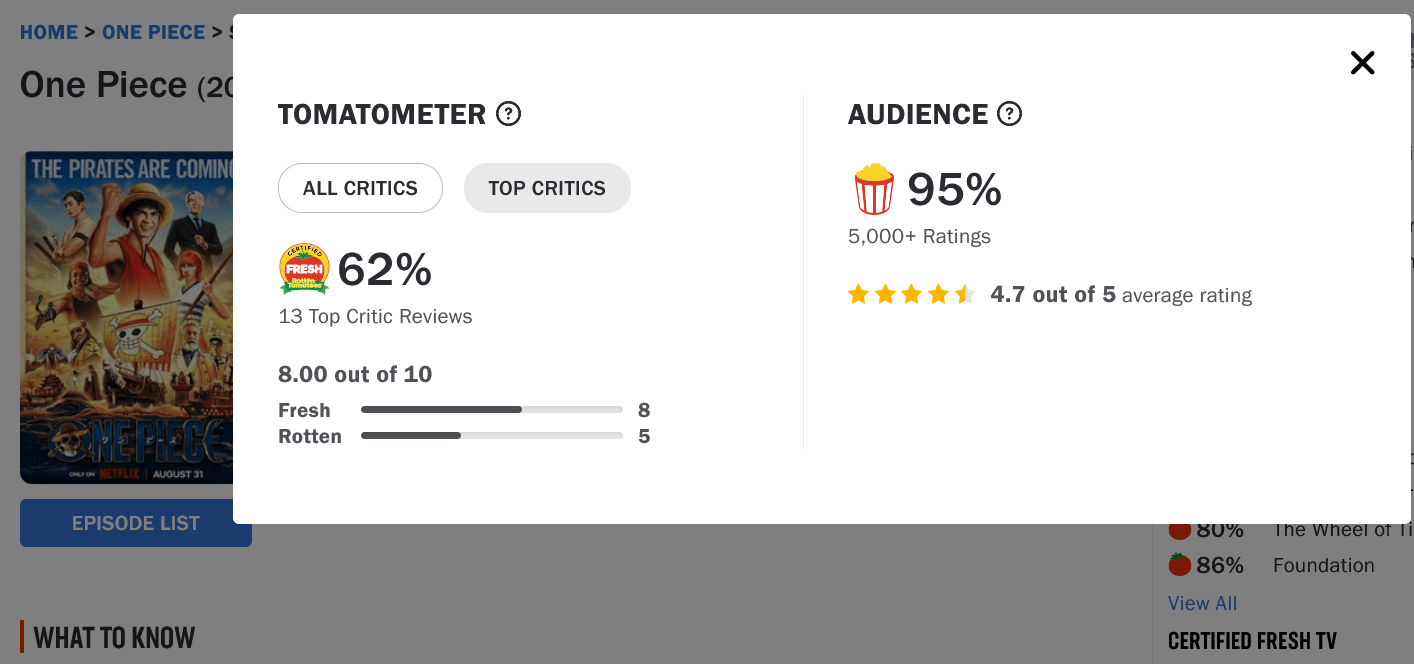Click the audience popcorn bucket icon
1414x664 pixels.
pyautogui.click(x=874, y=189)
